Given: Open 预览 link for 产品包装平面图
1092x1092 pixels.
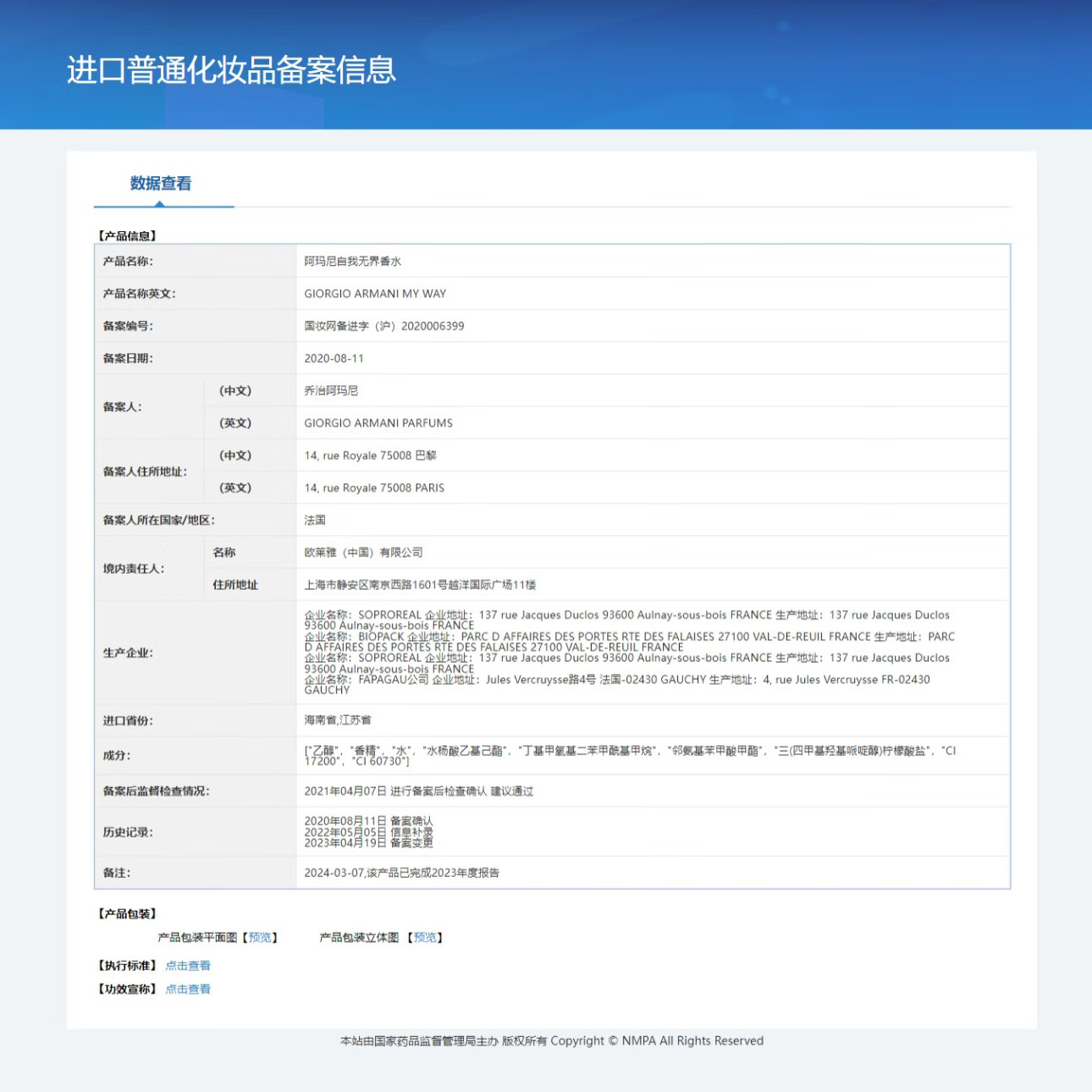Looking at the screenshot, I should tap(260, 937).
